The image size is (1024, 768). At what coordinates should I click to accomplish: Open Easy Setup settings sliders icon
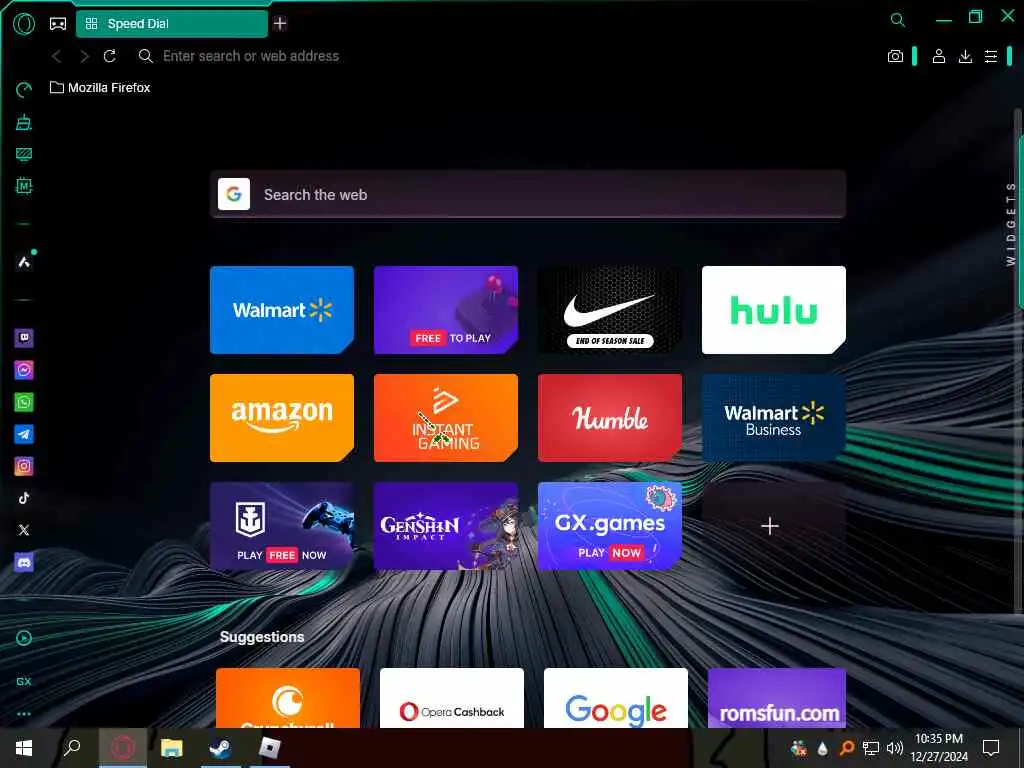point(991,56)
